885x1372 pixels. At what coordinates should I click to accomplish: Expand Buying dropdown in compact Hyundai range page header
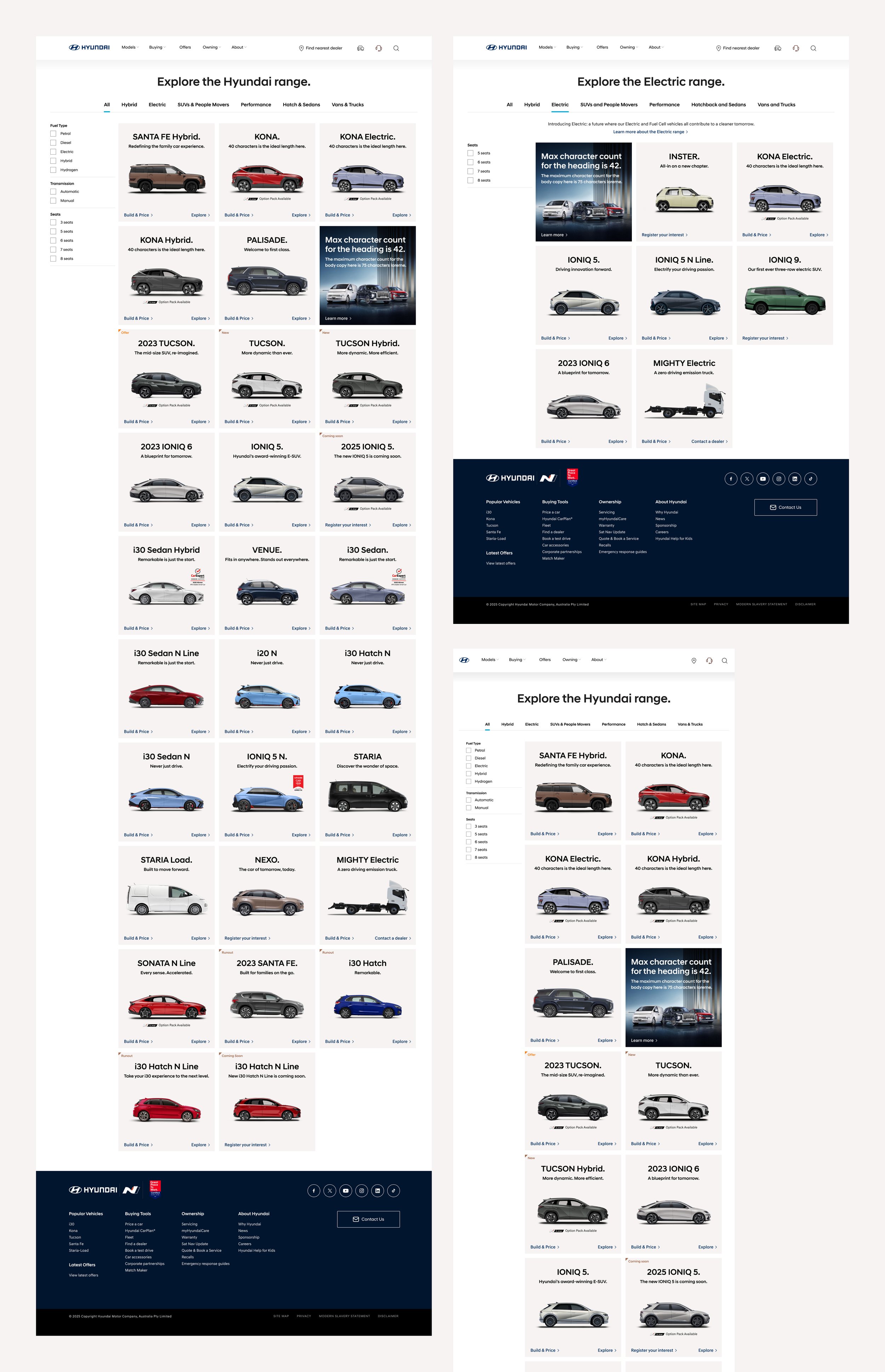point(517,660)
